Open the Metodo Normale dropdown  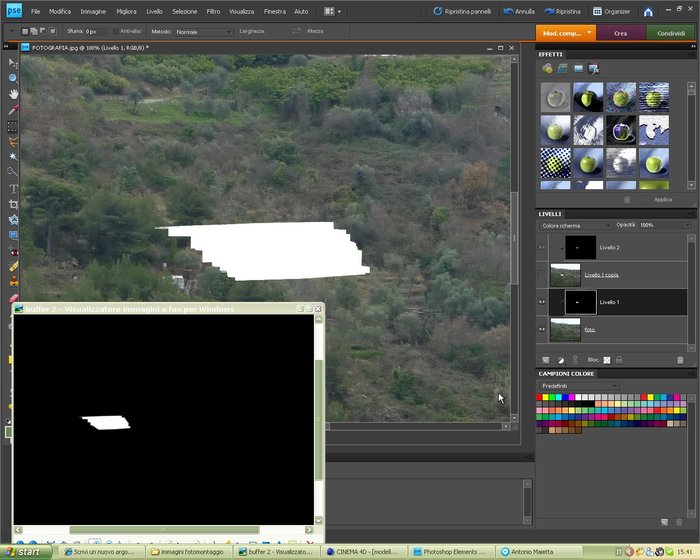204,32
